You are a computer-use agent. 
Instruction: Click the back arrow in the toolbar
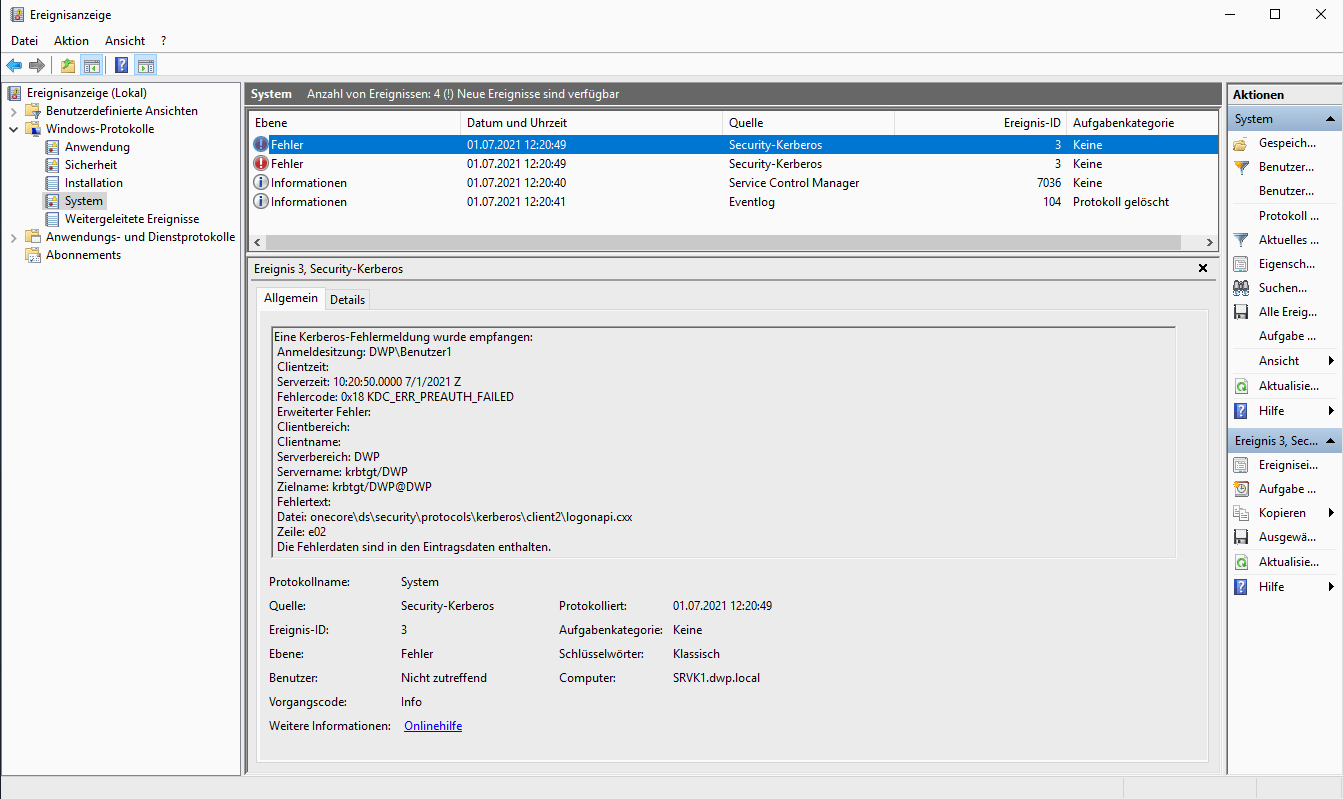tap(14, 66)
